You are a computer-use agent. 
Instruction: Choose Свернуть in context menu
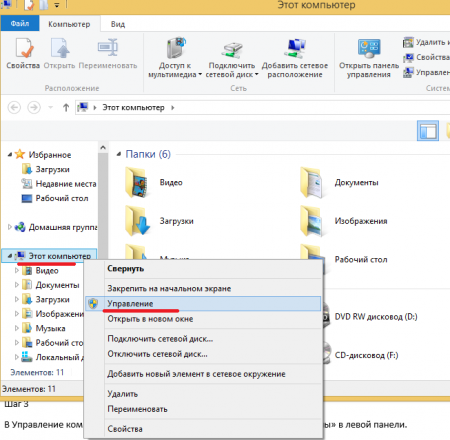click(203, 269)
